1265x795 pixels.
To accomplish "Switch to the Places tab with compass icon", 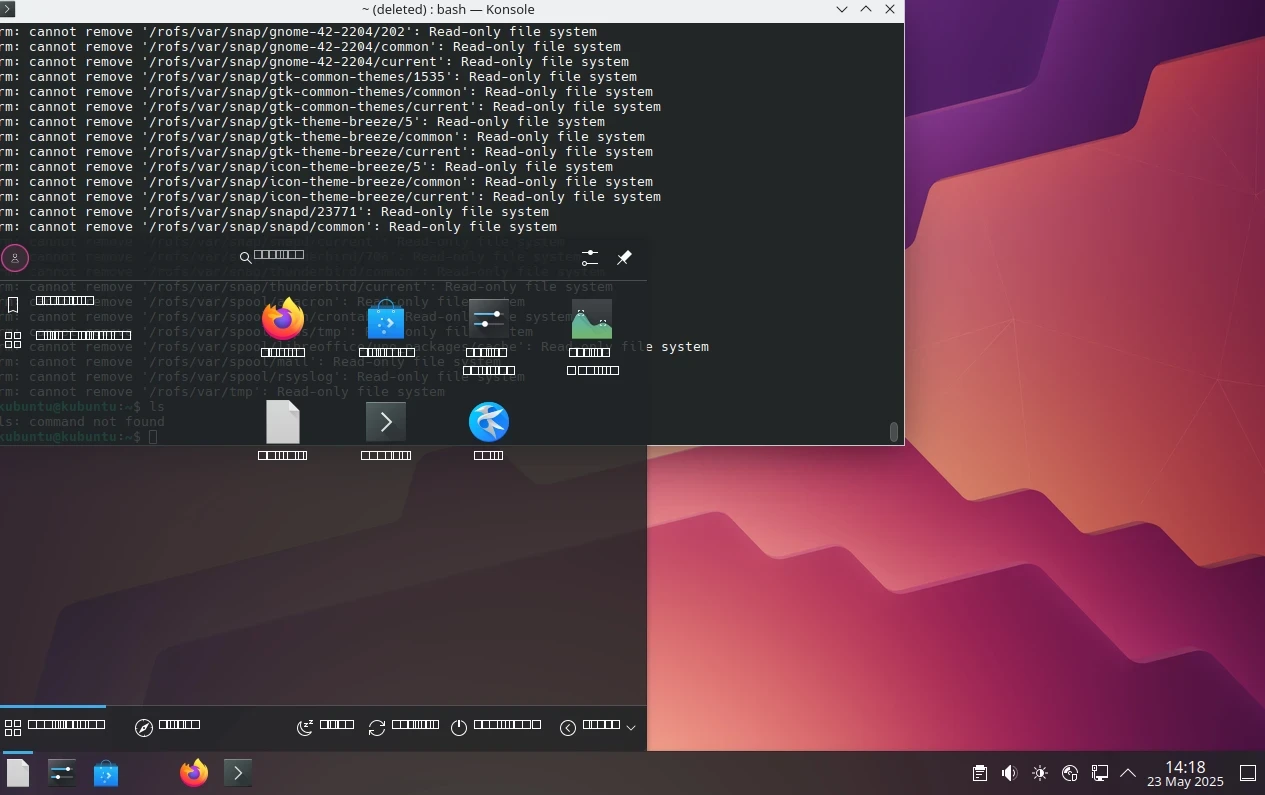I will [167, 727].
